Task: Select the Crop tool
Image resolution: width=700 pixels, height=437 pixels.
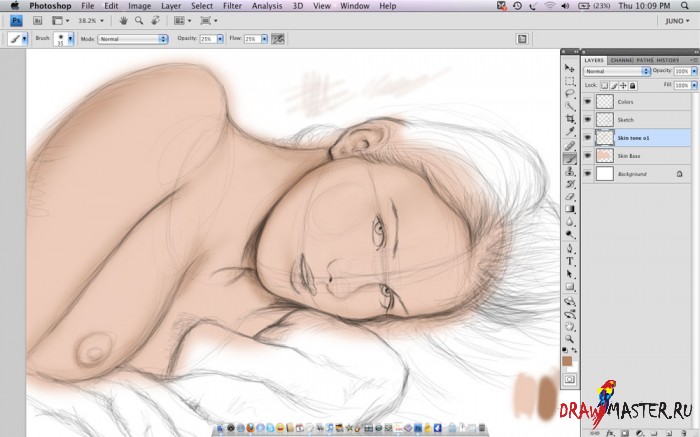Action: click(570, 119)
